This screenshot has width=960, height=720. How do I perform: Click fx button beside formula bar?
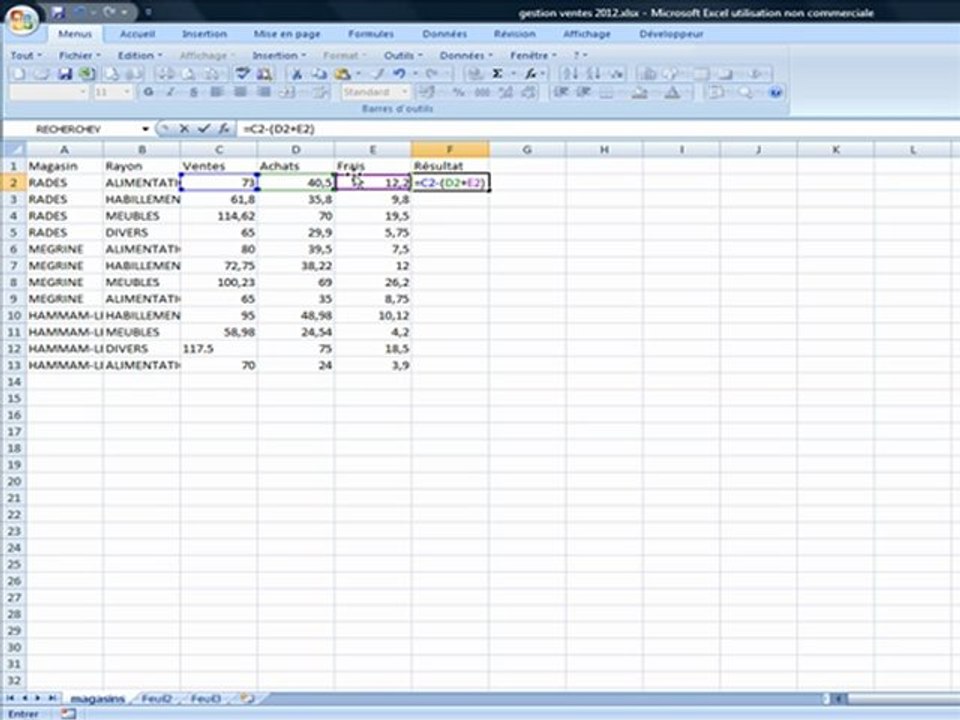click(x=224, y=129)
